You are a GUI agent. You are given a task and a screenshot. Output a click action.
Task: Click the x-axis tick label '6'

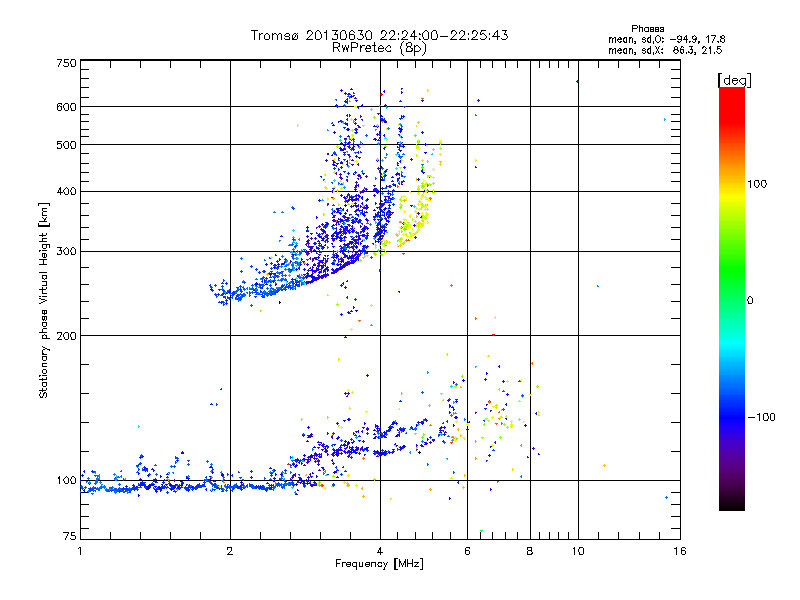click(467, 551)
